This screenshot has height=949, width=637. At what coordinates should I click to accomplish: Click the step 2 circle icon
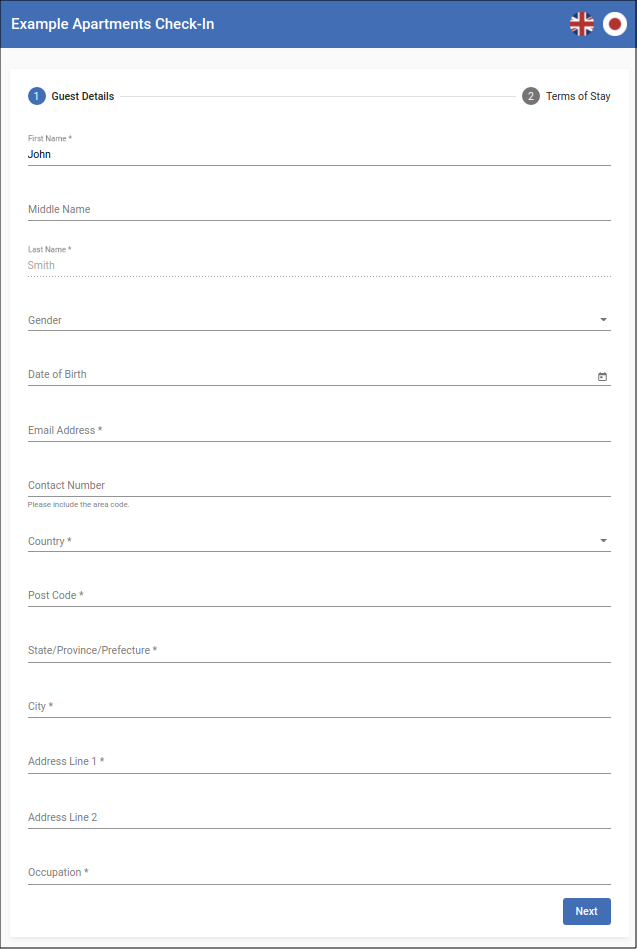(531, 96)
